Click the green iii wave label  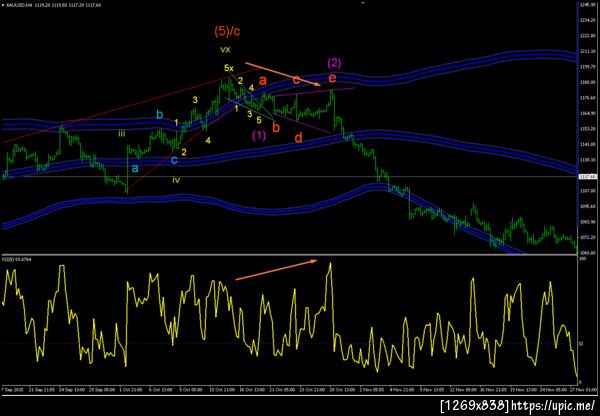[122, 133]
